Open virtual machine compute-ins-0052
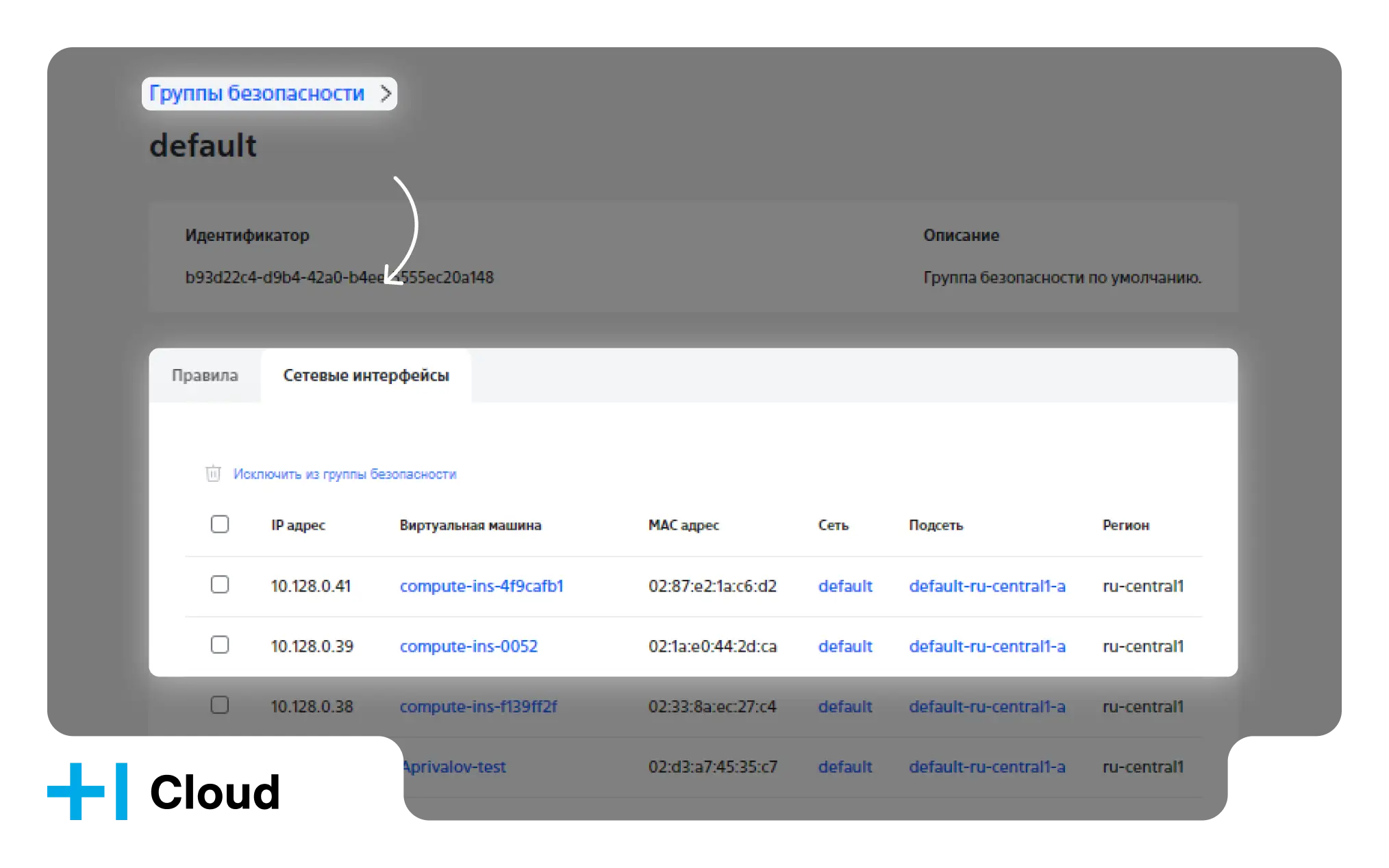Viewport: 1389px width, 868px height. [x=468, y=646]
